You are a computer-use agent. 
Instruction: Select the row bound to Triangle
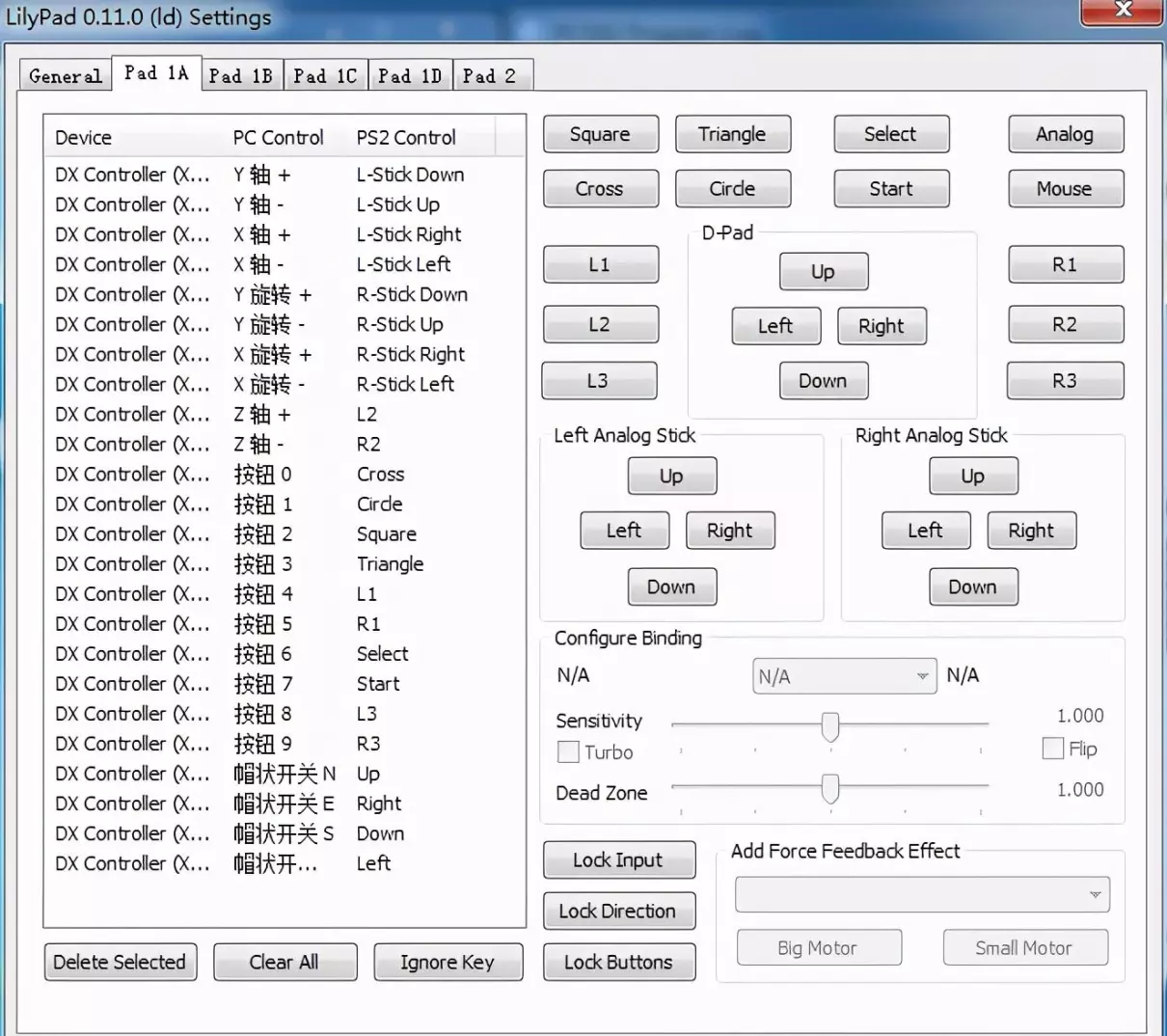(x=285, y=563)
